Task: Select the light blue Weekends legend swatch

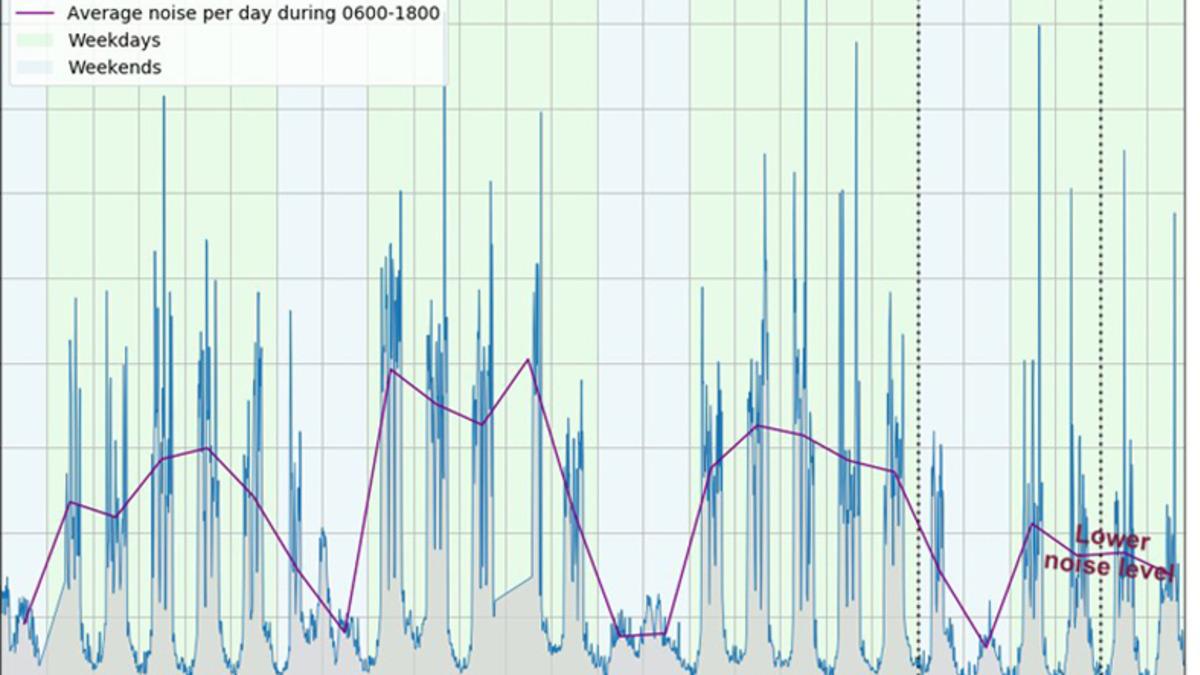Action: coord(34,68)
